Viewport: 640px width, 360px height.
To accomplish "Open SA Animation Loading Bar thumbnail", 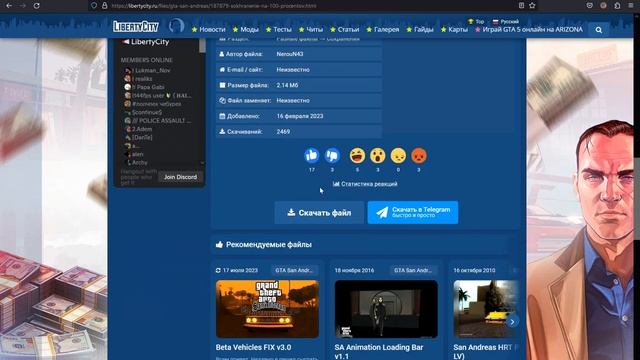I will click(x=386, y=309).
